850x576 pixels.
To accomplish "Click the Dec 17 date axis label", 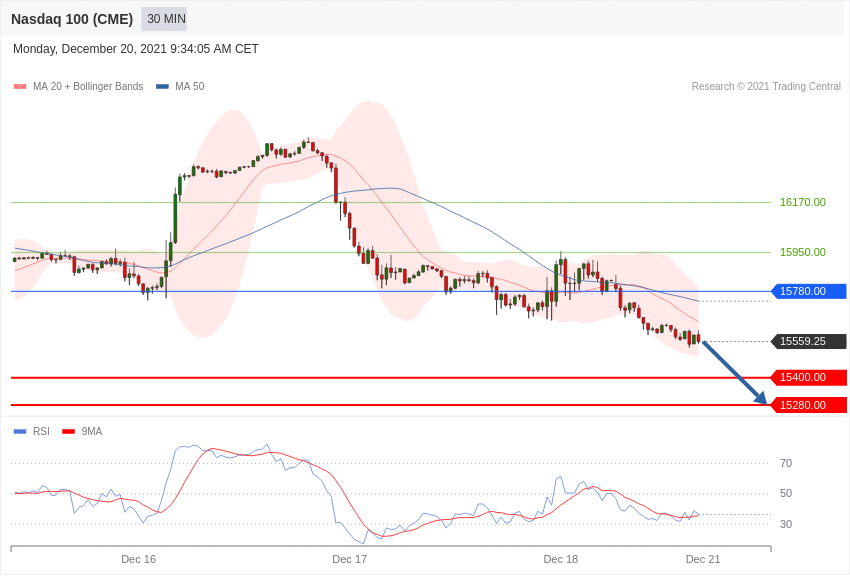I will pos(349,559).
